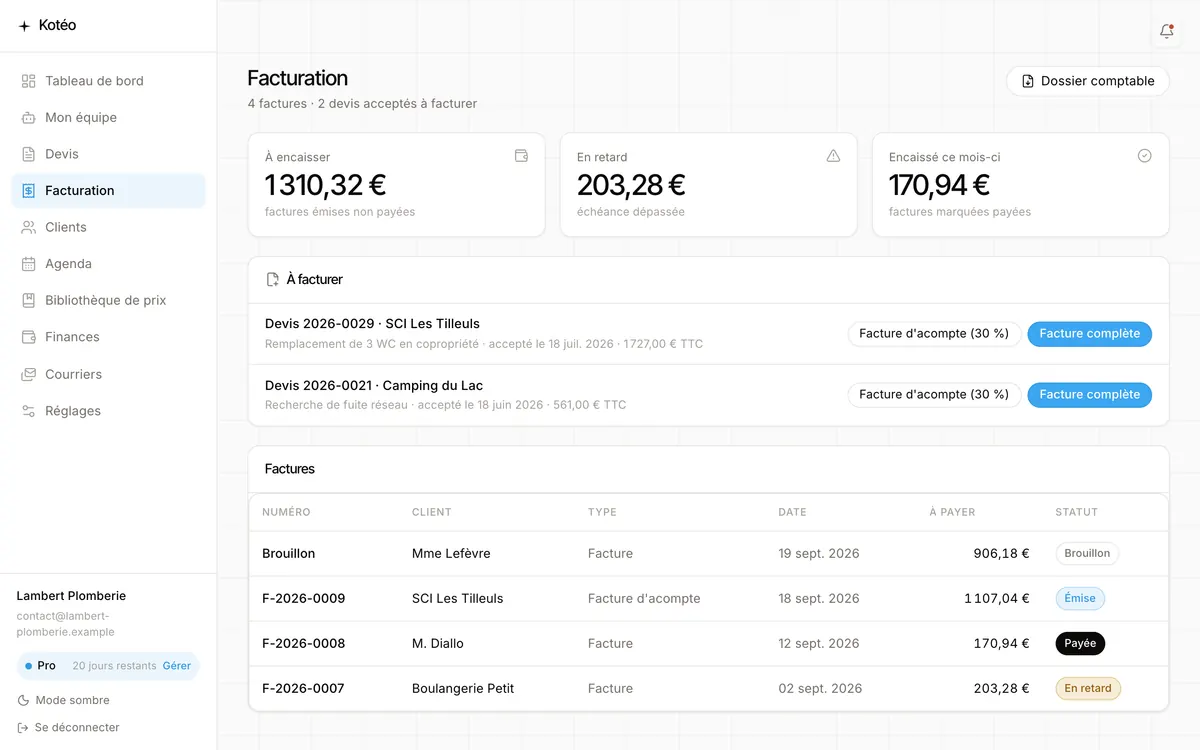Image resolution: width=1200 pixels, height=750 pixels.
Task: Create Facture complète for Camping du Lac
Action: pyautogui.click(x=1090, y=395)
